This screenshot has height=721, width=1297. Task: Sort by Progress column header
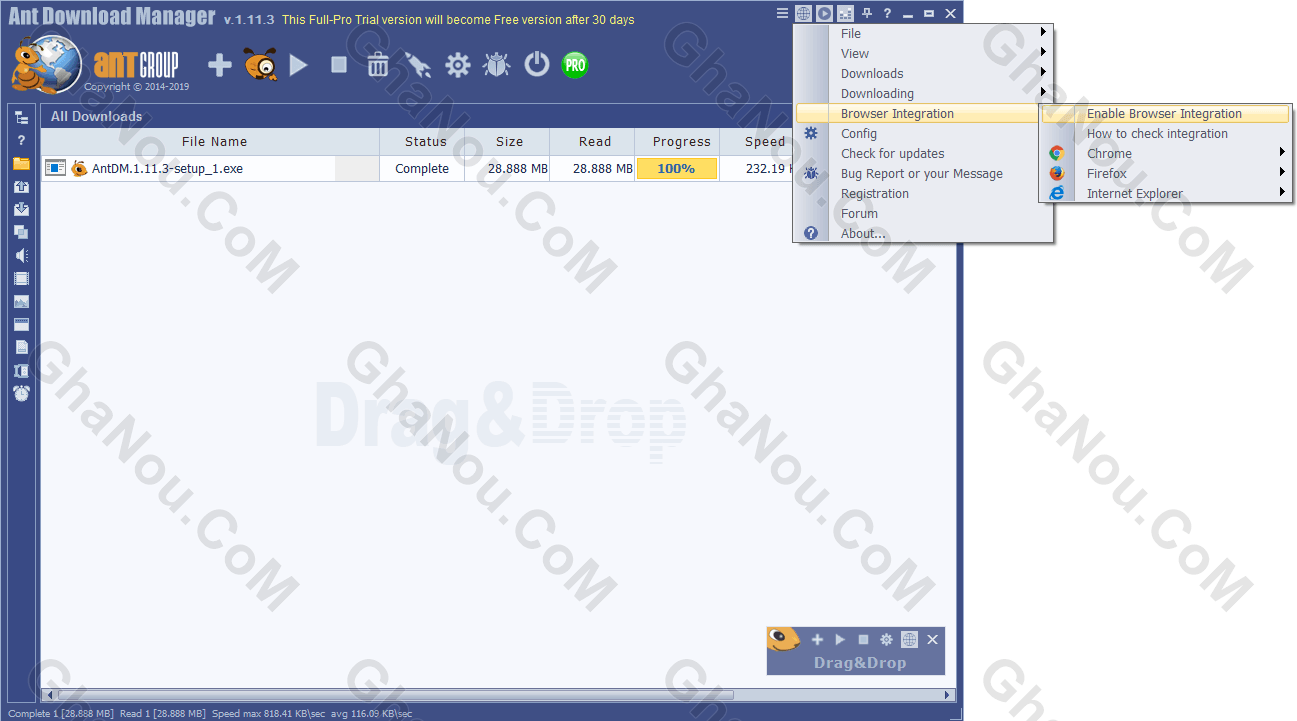point(677,142)
